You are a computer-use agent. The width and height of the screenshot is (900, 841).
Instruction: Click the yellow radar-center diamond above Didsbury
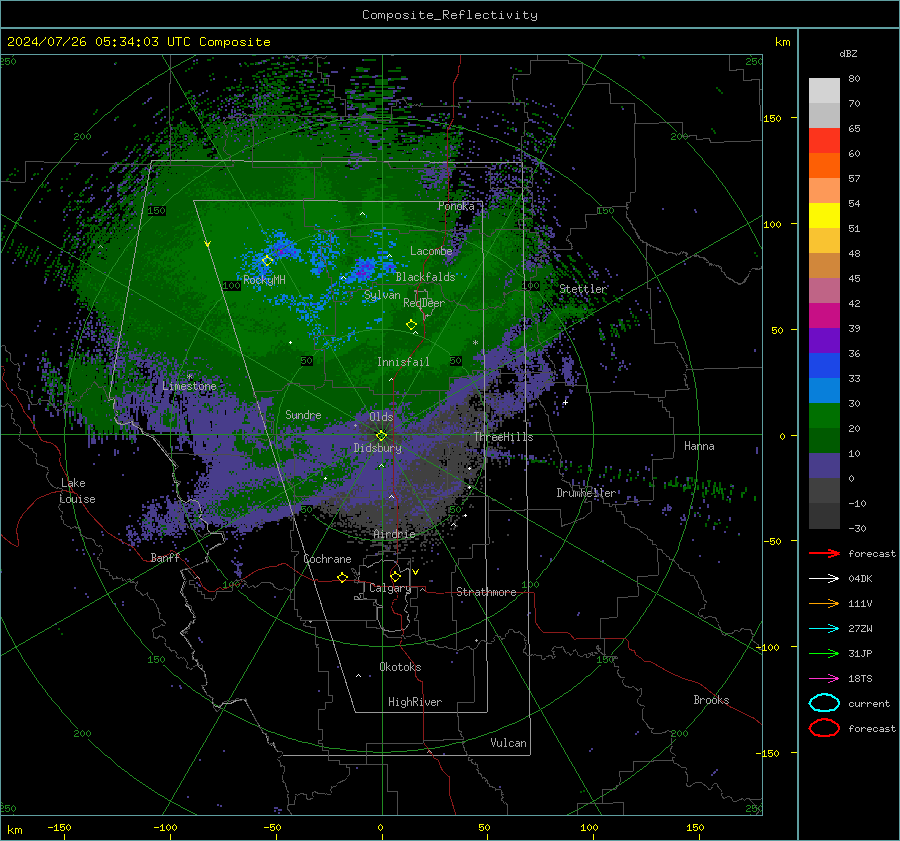coord(381,435)
